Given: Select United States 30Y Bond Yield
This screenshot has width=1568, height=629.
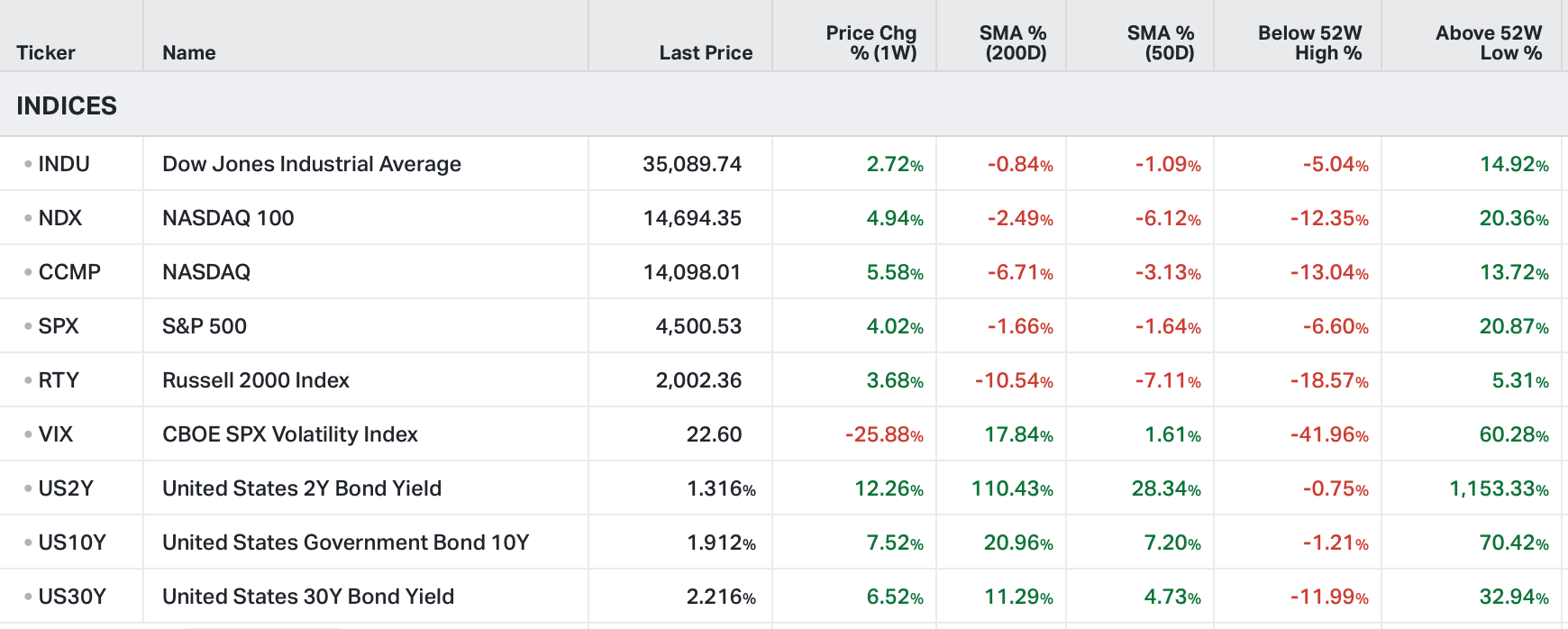Looking at the screenshot, I should [308, 597].
